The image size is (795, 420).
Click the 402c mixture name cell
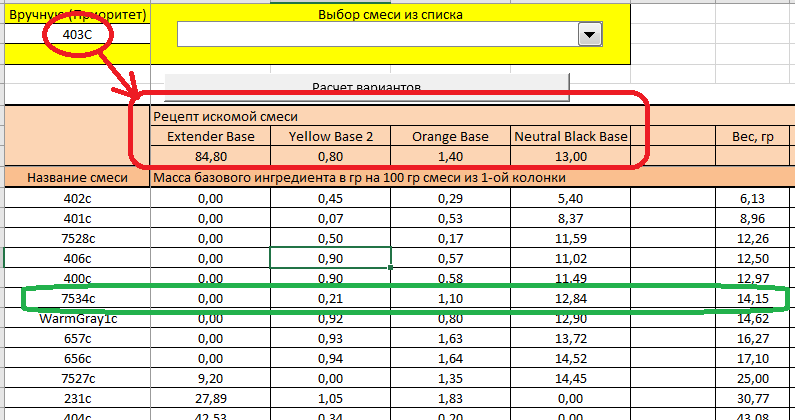[x=77, y=199]
